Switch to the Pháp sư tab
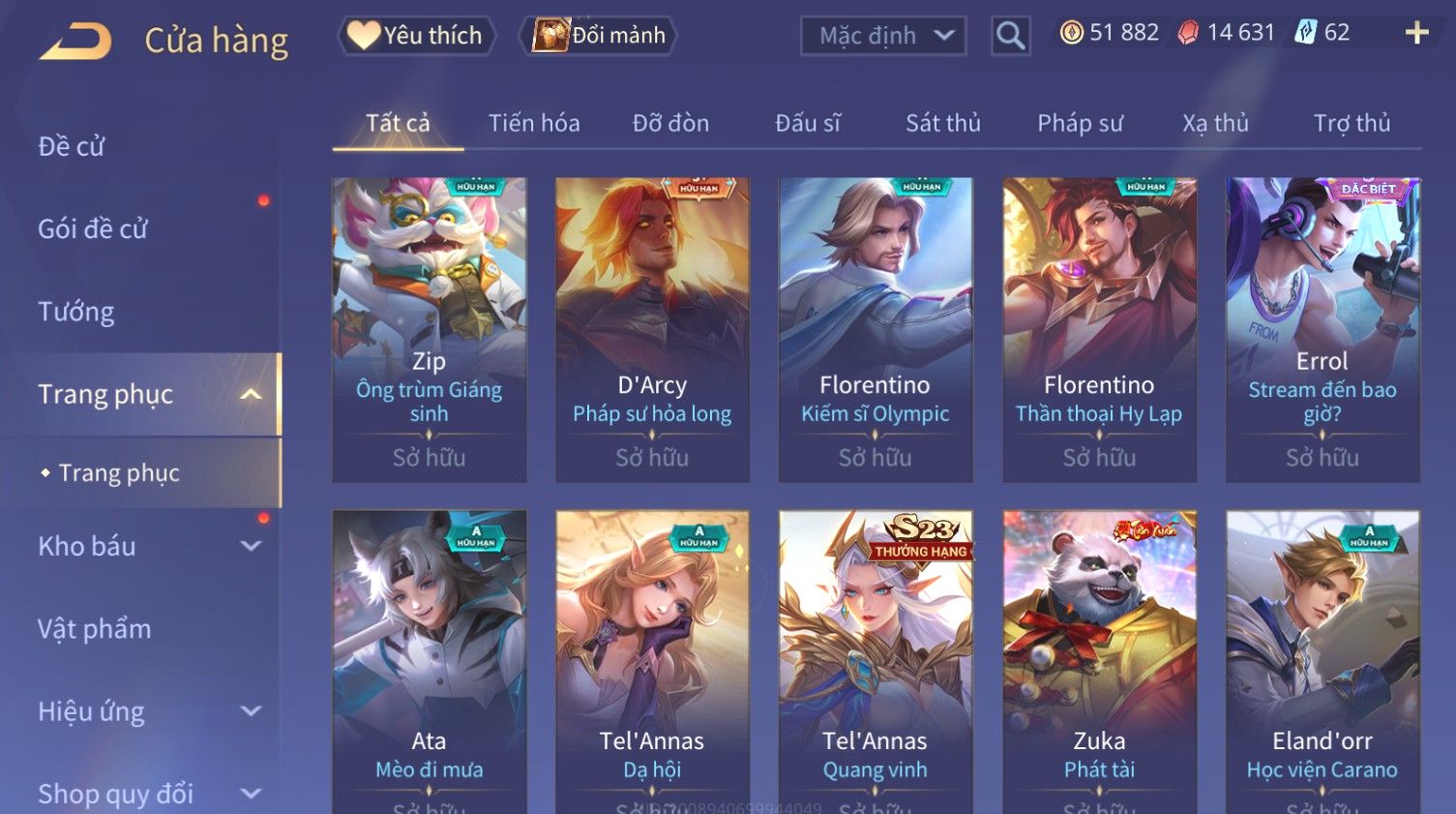 pyautogui.click(x=1080, y=123)
